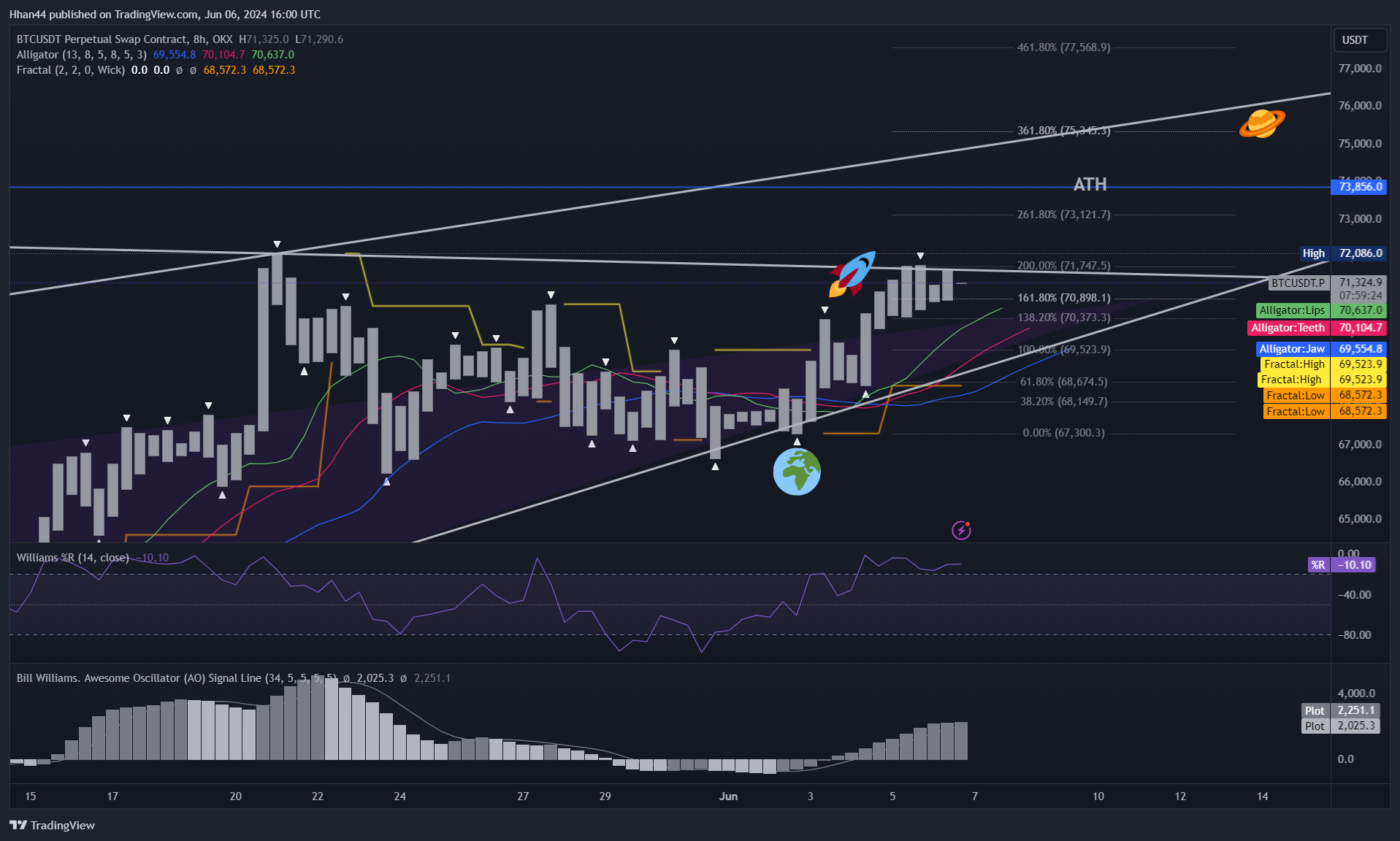This screenshot has height=841, width=1400.
Task: Click the TradingView logo at bottom left
Action: [x=52, y=825]
